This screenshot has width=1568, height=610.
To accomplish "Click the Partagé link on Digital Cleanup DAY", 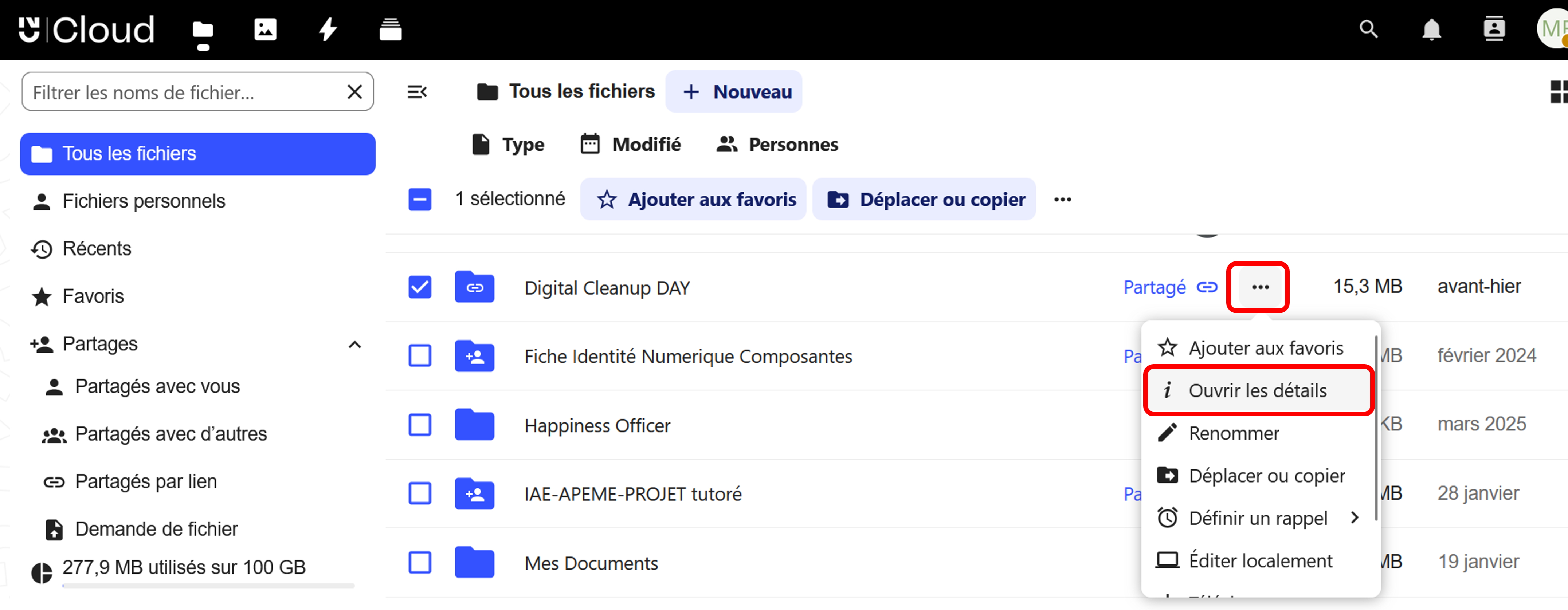I will [1154, 287].
